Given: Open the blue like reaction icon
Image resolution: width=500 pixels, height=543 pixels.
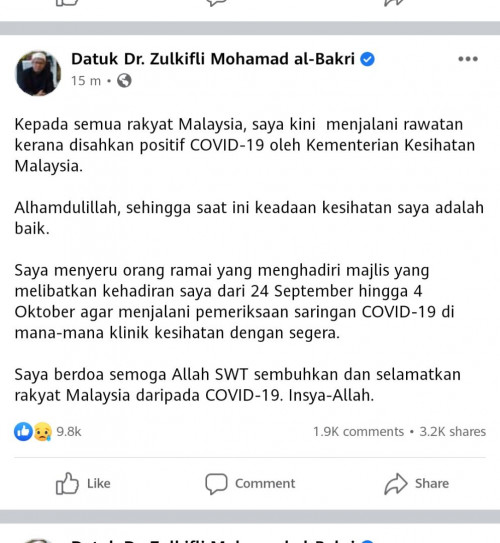Looking at the screenshot, I should pos(23,431).
